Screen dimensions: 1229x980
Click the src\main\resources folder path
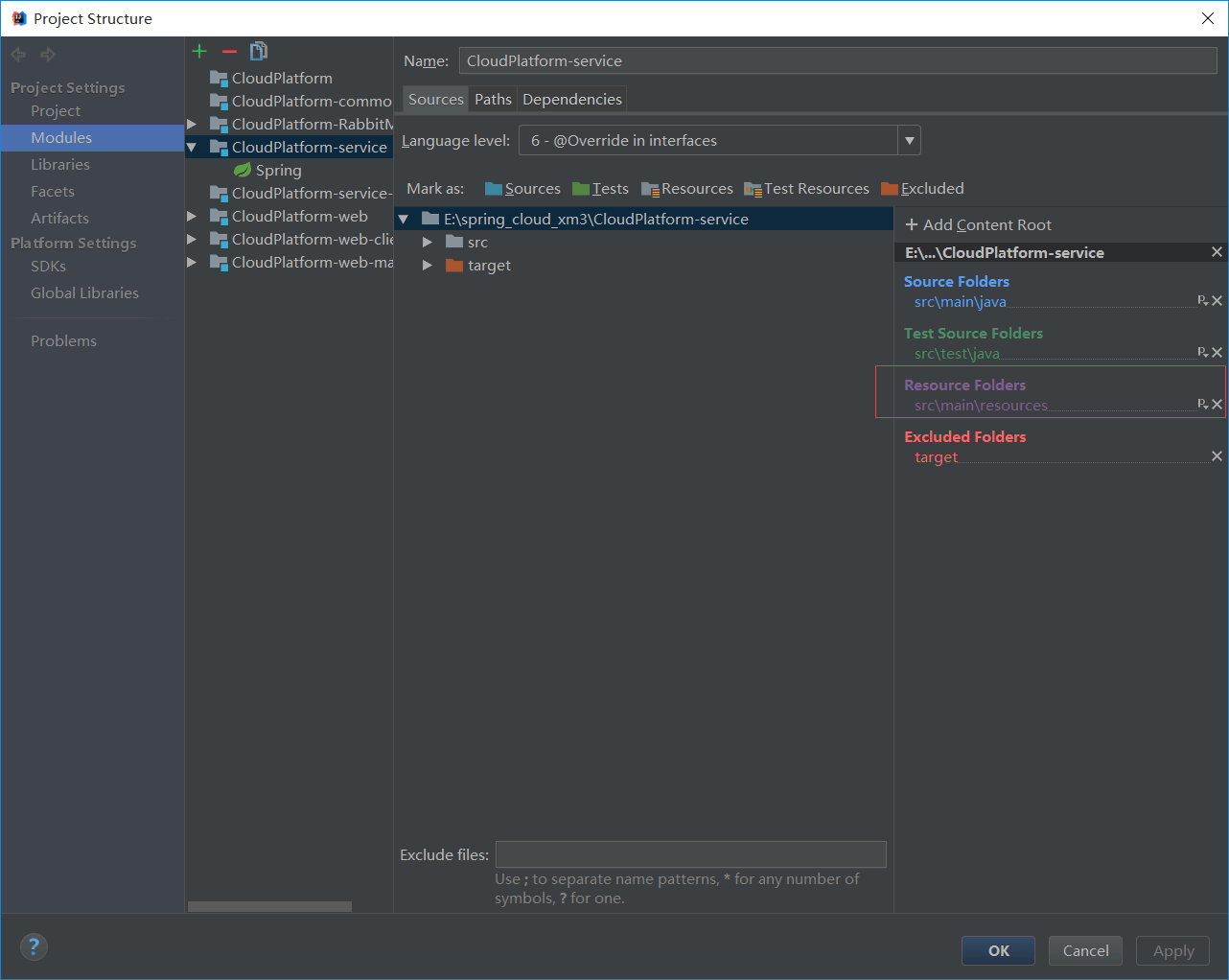pyautogui.click(x=981, y=406)
